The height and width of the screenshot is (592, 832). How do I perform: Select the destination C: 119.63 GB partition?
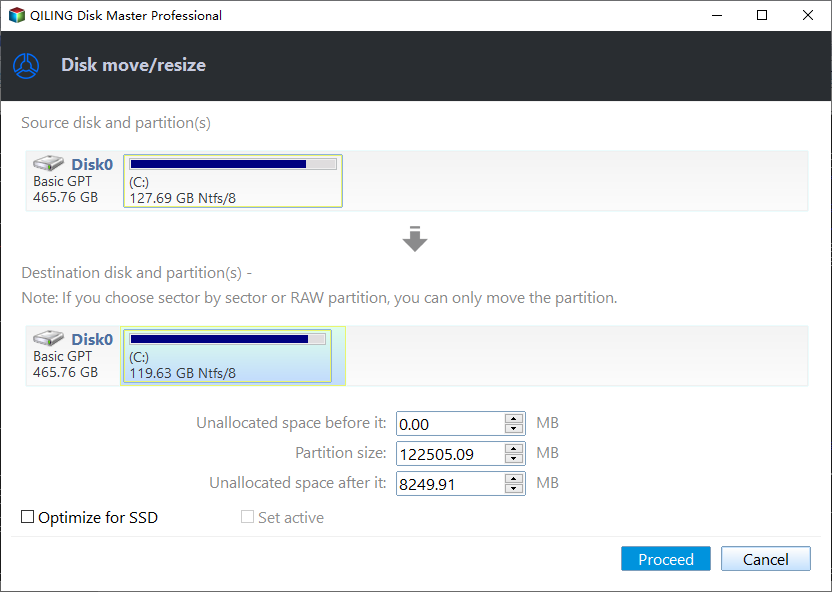(x=228, y=356)
